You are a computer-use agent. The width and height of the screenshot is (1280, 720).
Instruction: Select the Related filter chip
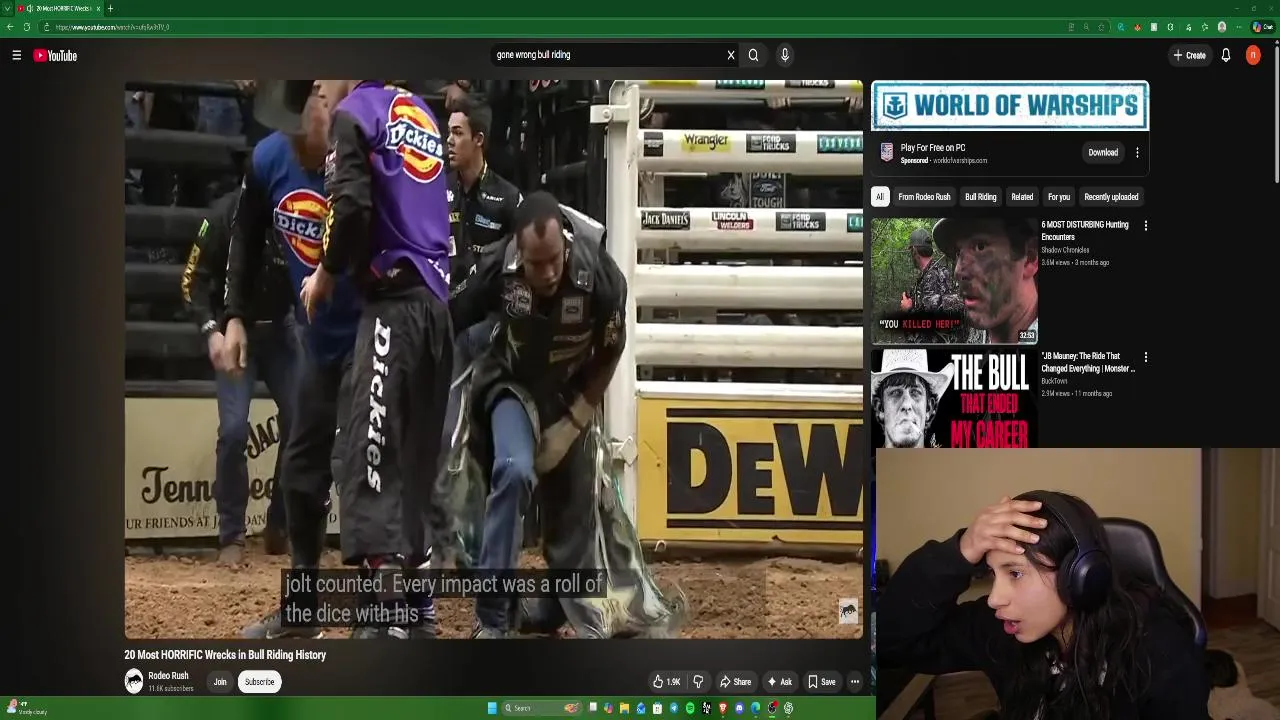click(1022, 197)
